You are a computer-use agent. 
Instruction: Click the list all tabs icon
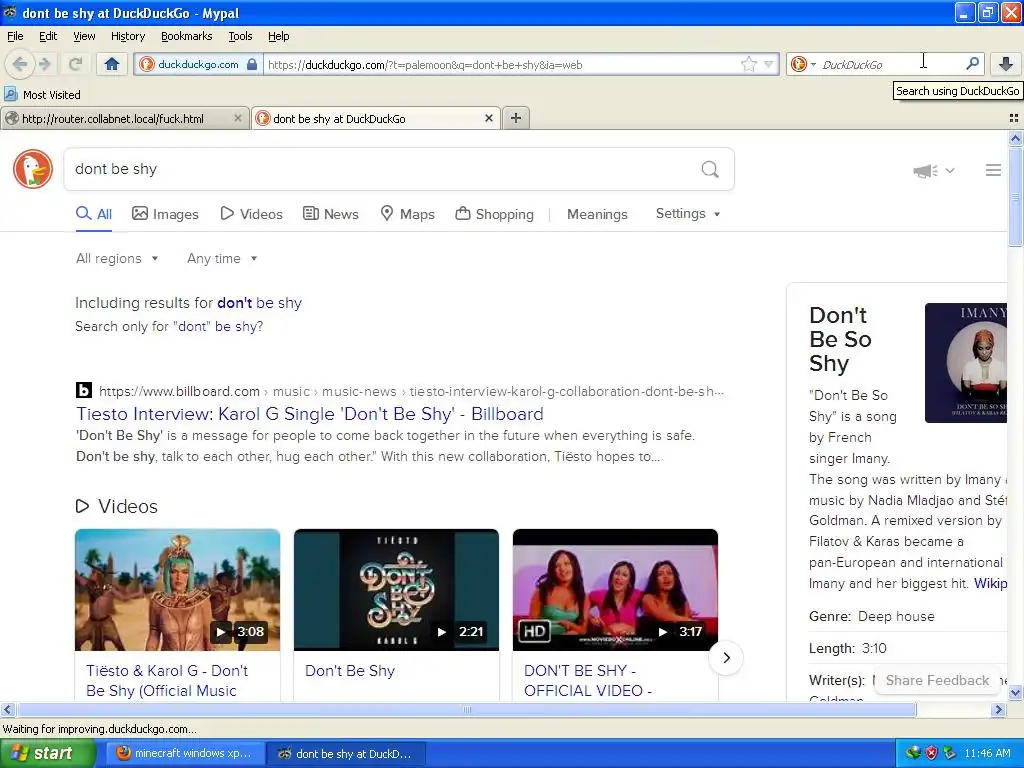[1014, 118]
